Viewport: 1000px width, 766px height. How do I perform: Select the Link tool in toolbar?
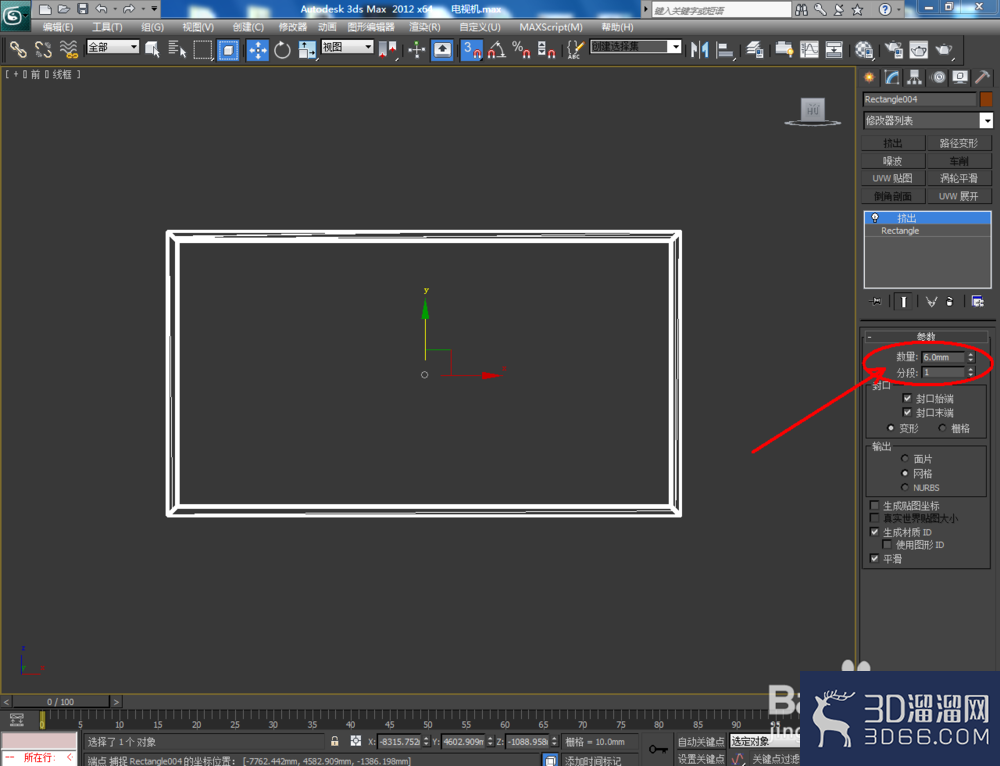pyautogui.click(x=17, y=50)
